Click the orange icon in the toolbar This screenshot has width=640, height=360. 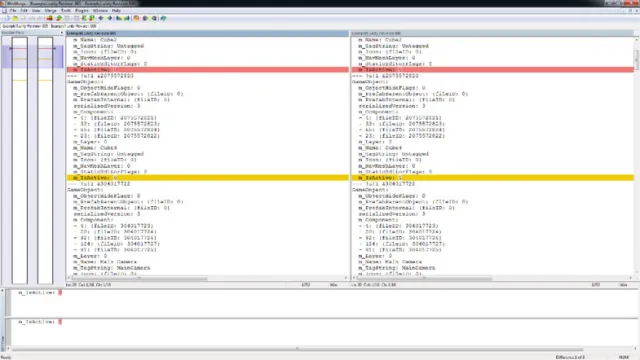pyautogui.click(x=136, y=18)
